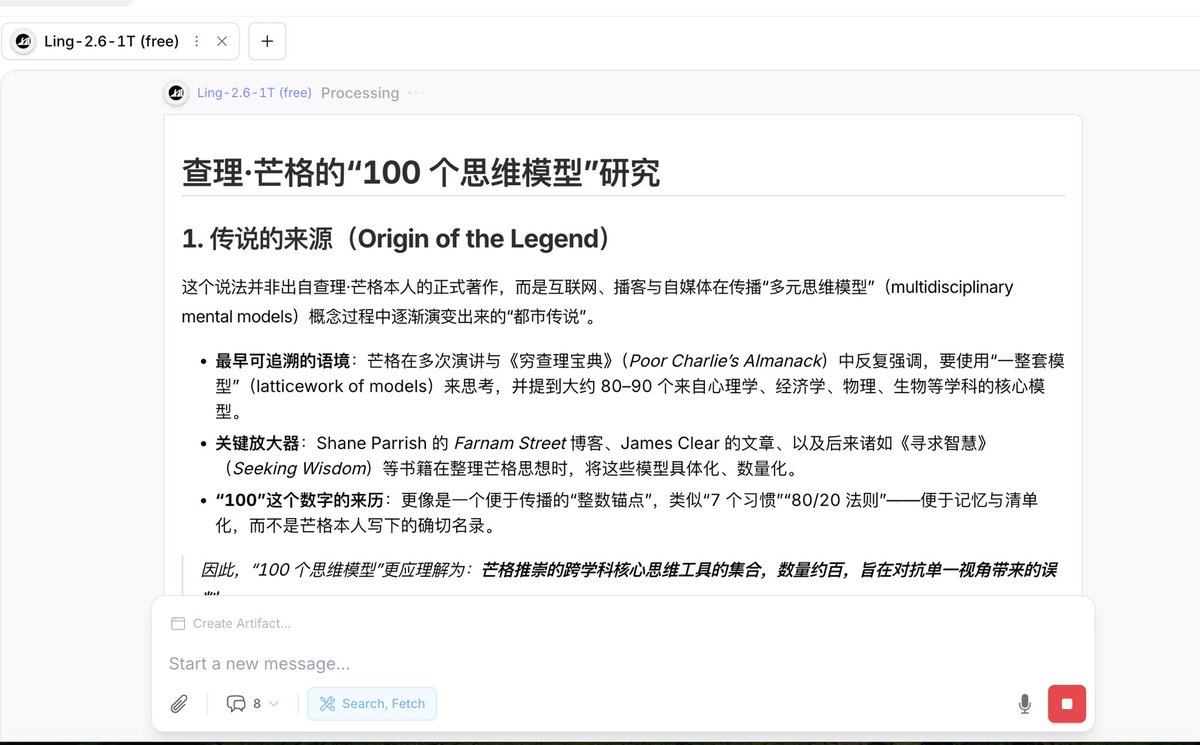
Task: Click bullet text 关键放大器
Action: 257,442
